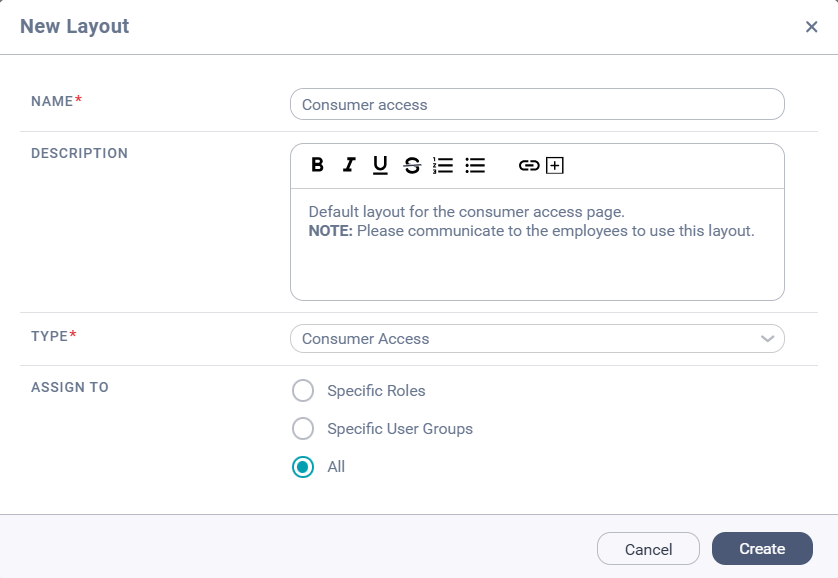Click the DESCRIPTION field label
The height and width of the screenshot is (578, 838).
79,153
